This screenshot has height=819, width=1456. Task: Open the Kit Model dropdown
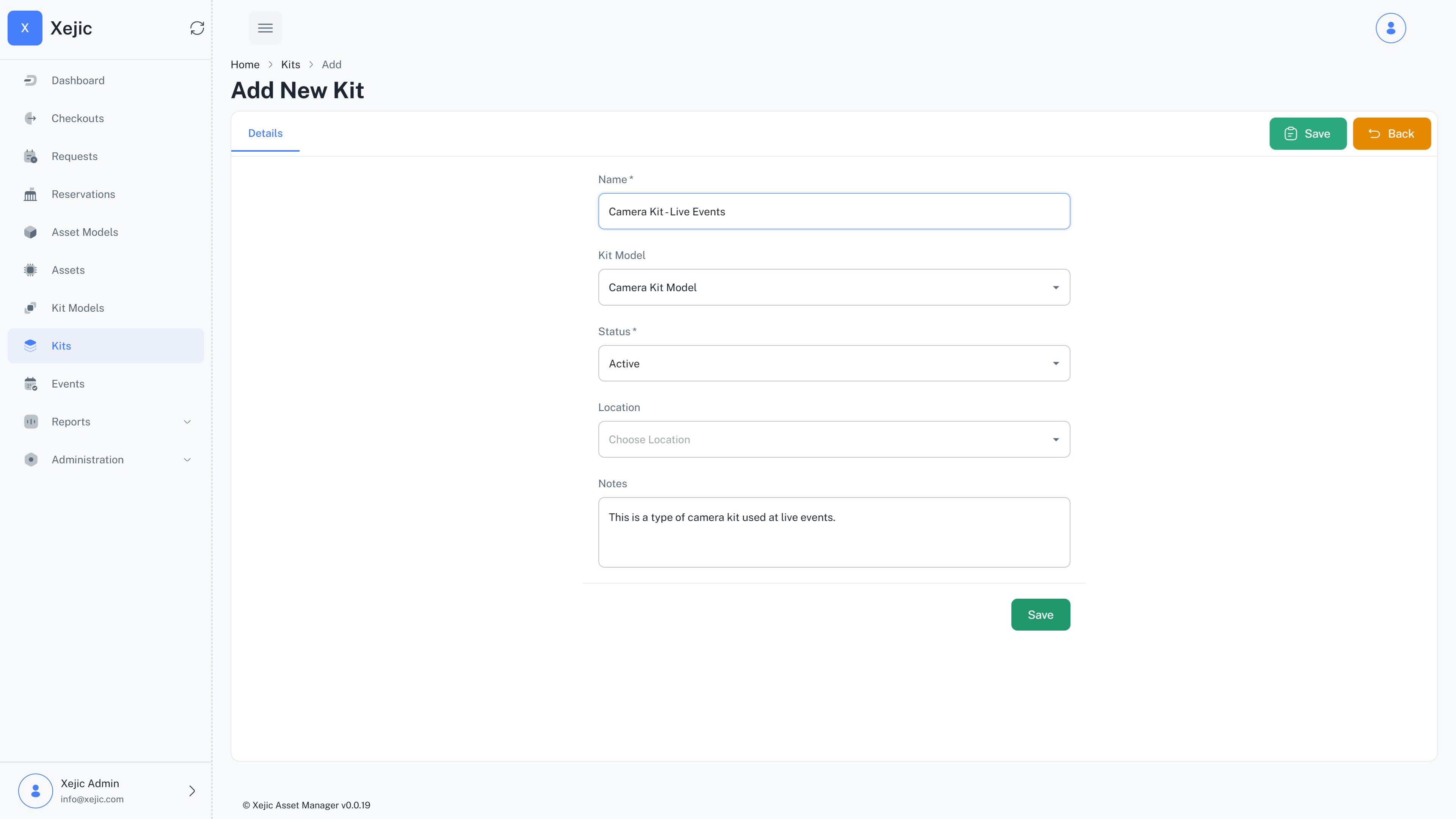tap(834, 287)
